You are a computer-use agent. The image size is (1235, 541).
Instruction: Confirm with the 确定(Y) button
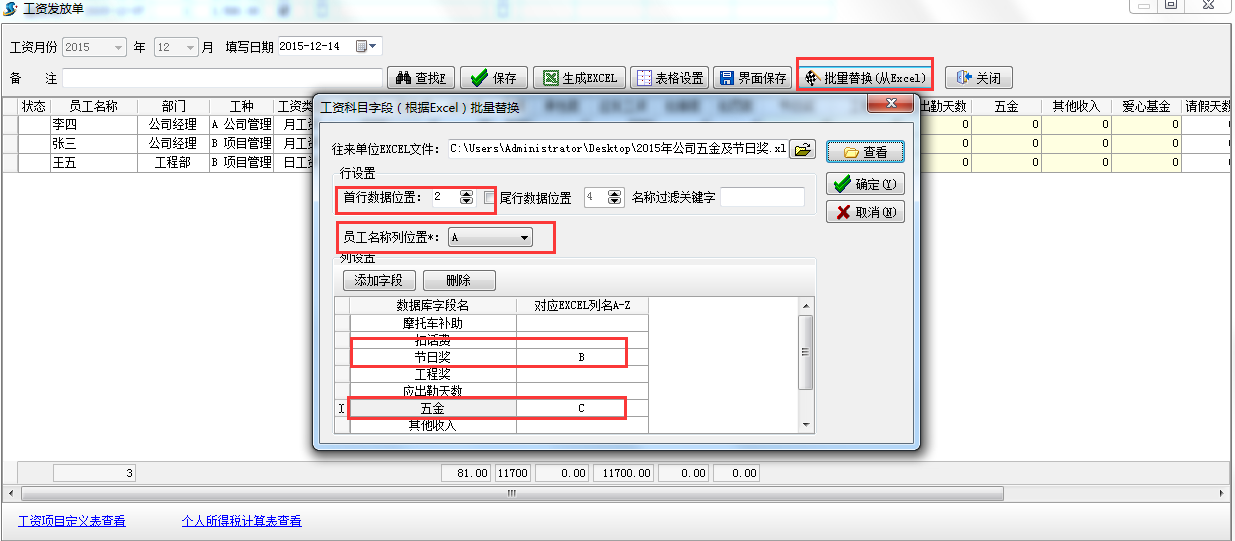click(x=865, y=184)
